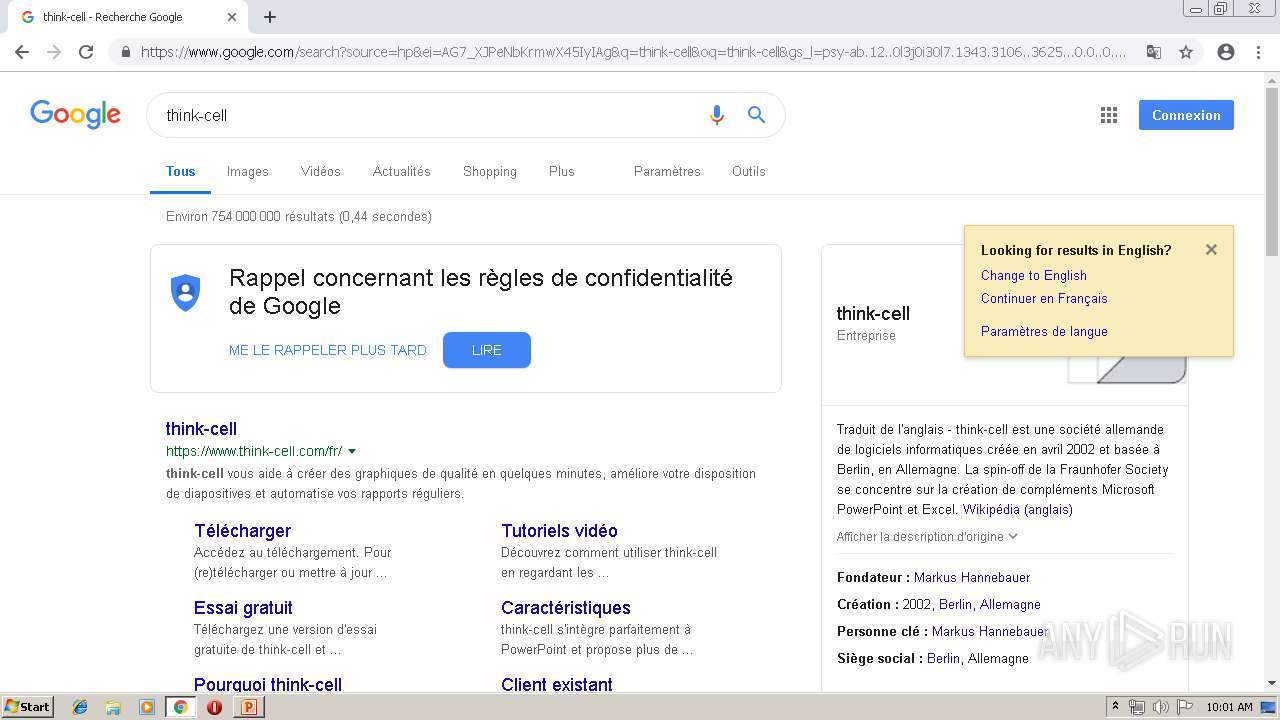Open the Télécharger sitelink

pos(243,531)
